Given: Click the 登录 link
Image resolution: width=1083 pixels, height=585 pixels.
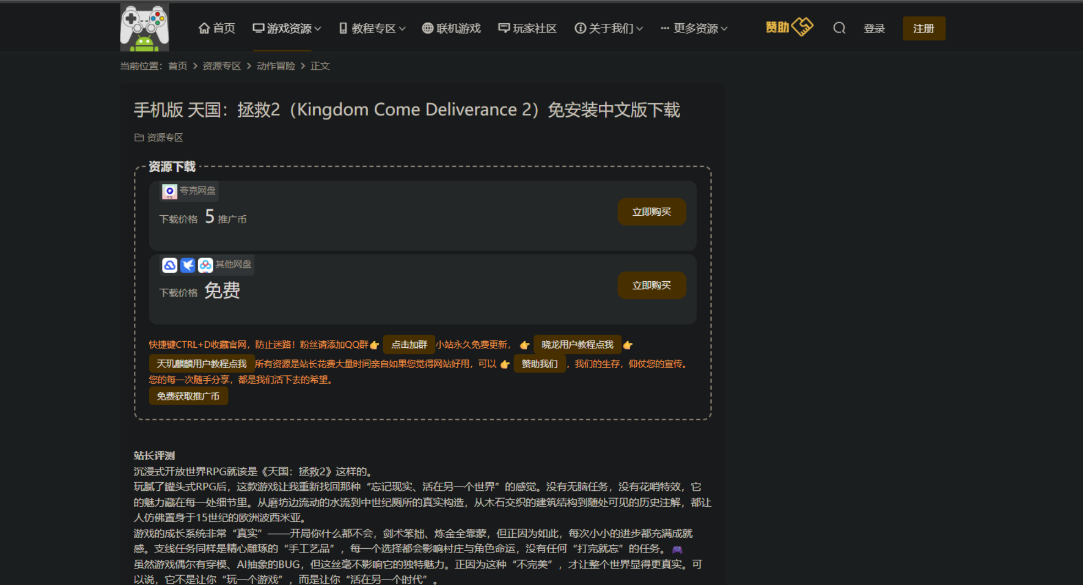Looking at the screenshot, I should click(x=874, y=29).
